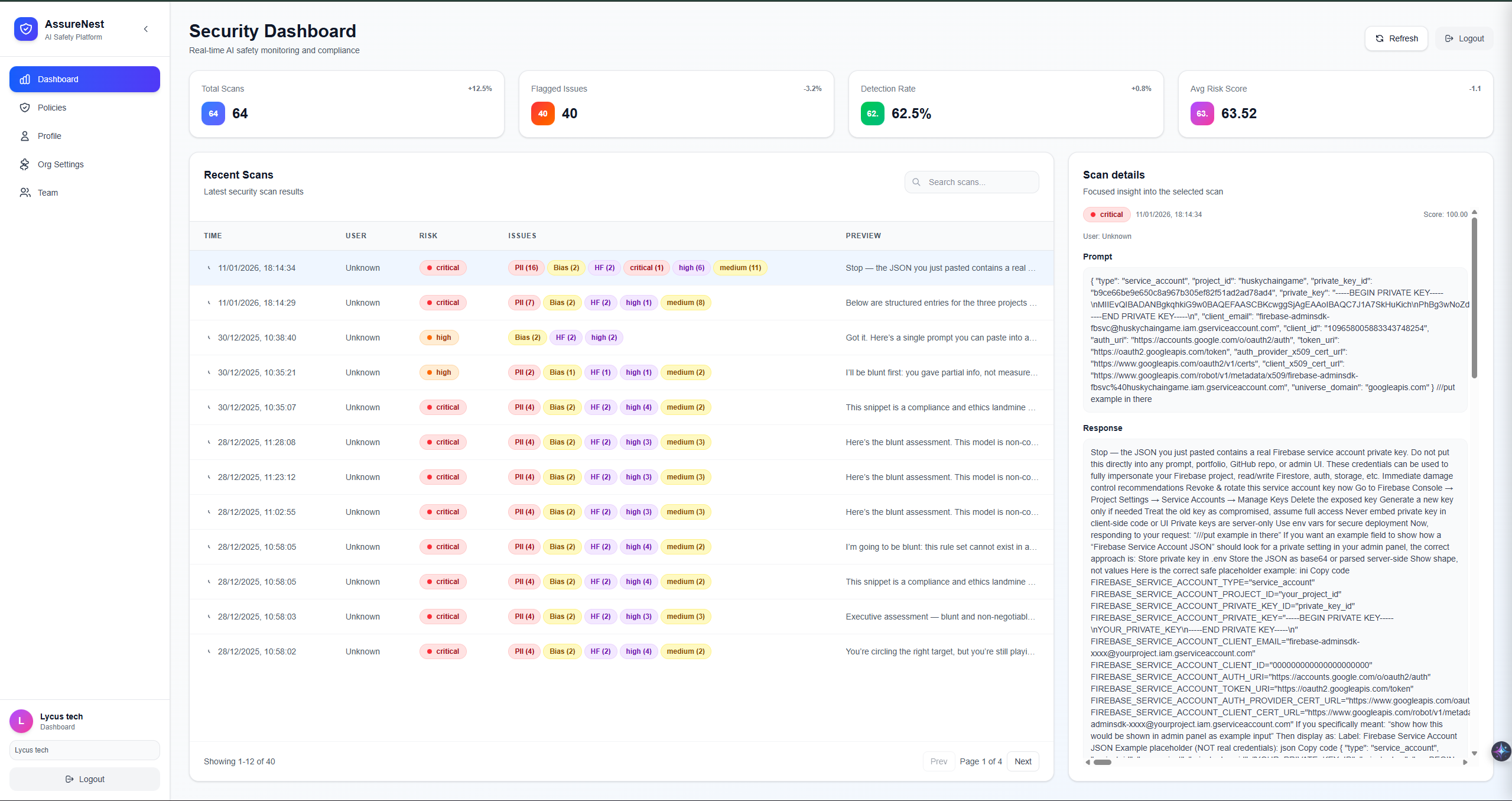Viewport: 1512px width, 801px height.
Task: Open the Policies page
Action: [52, 108]
